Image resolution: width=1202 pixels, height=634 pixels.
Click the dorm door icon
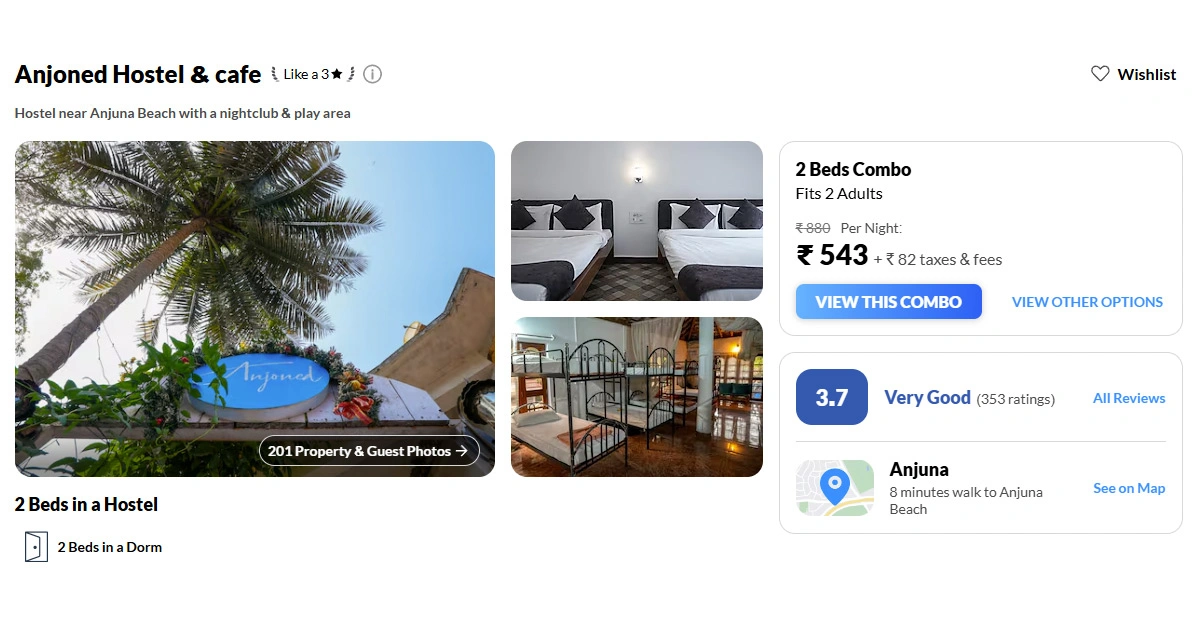pyautogui.click(x=36, y=547)
